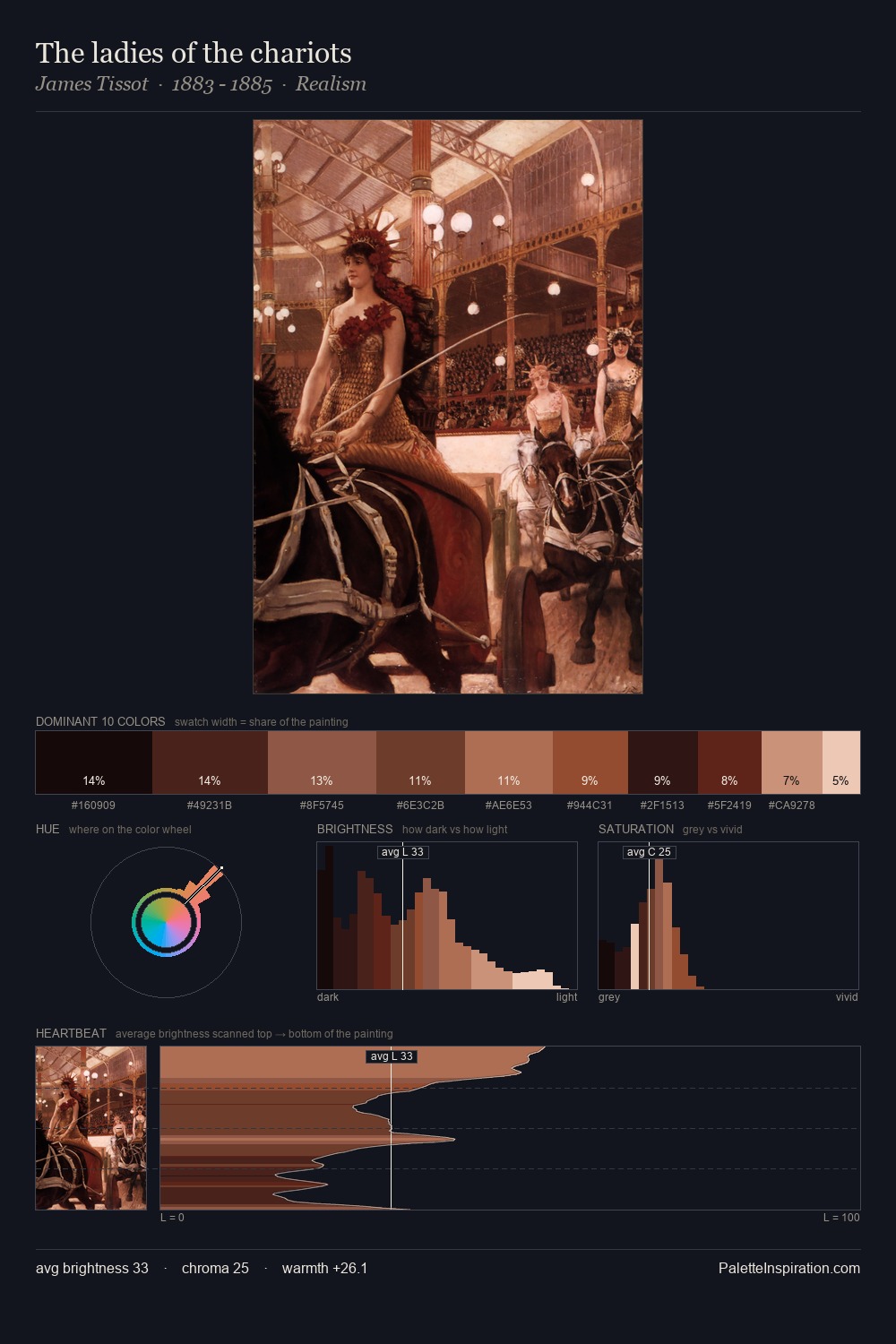Image resolution: width=896 pixels, height=1344 pixels.
Task: Click the hex code label #49231B
Action: (210, 806)
